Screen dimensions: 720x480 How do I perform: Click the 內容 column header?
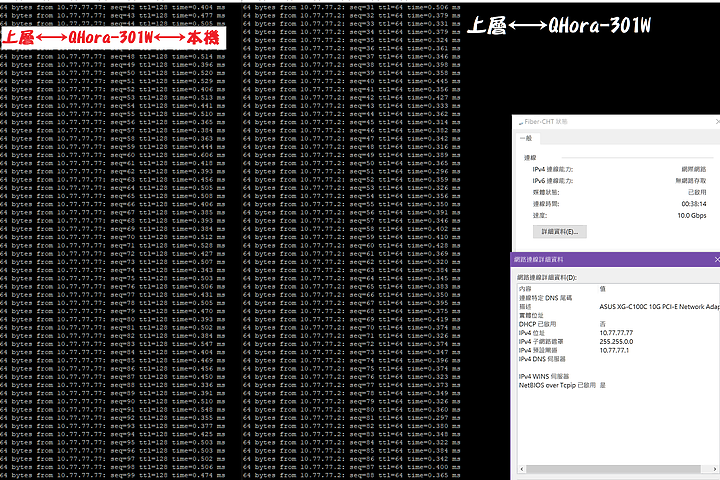pos(525,289)
